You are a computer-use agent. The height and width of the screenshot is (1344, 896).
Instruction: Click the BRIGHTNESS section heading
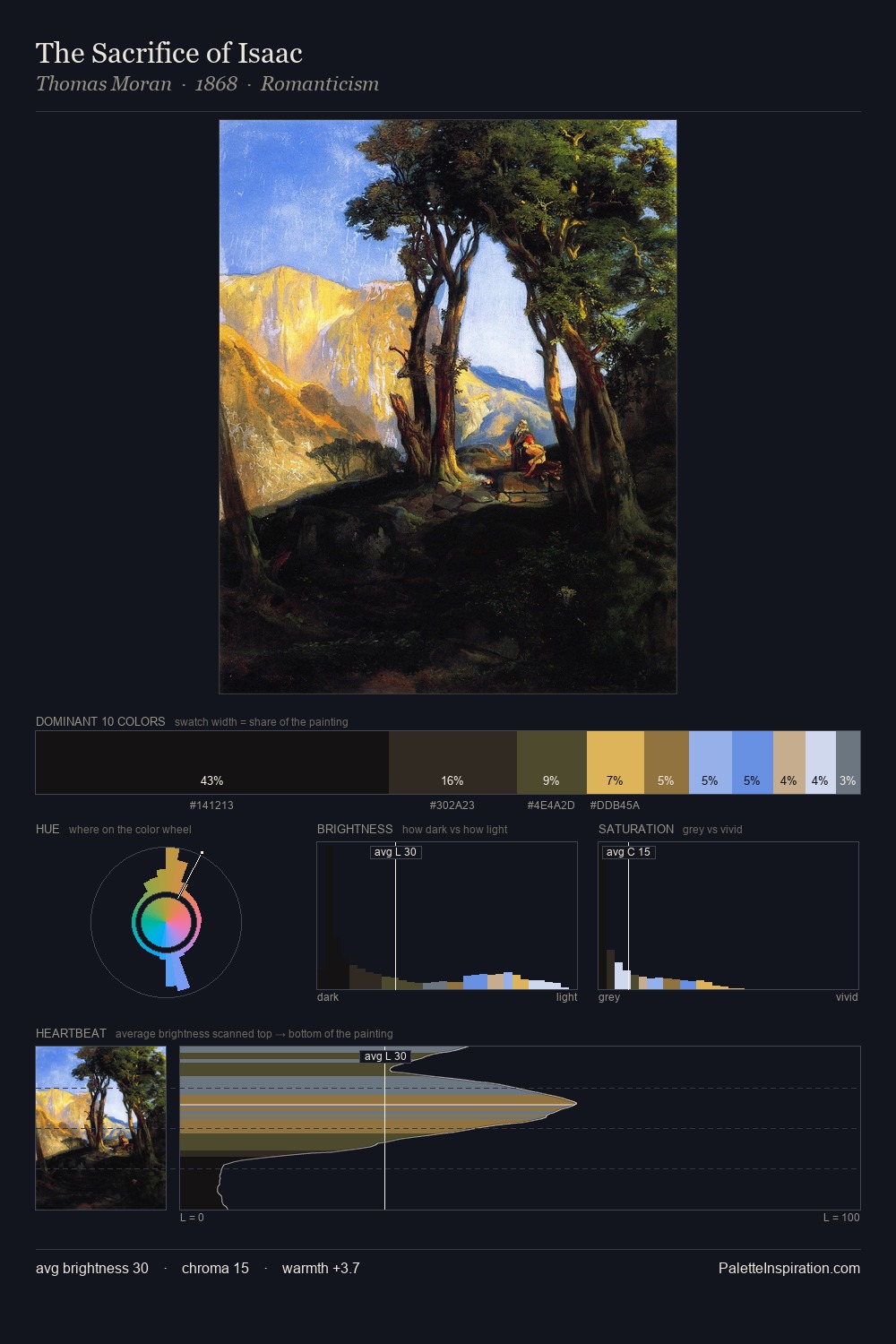(355, 829)
